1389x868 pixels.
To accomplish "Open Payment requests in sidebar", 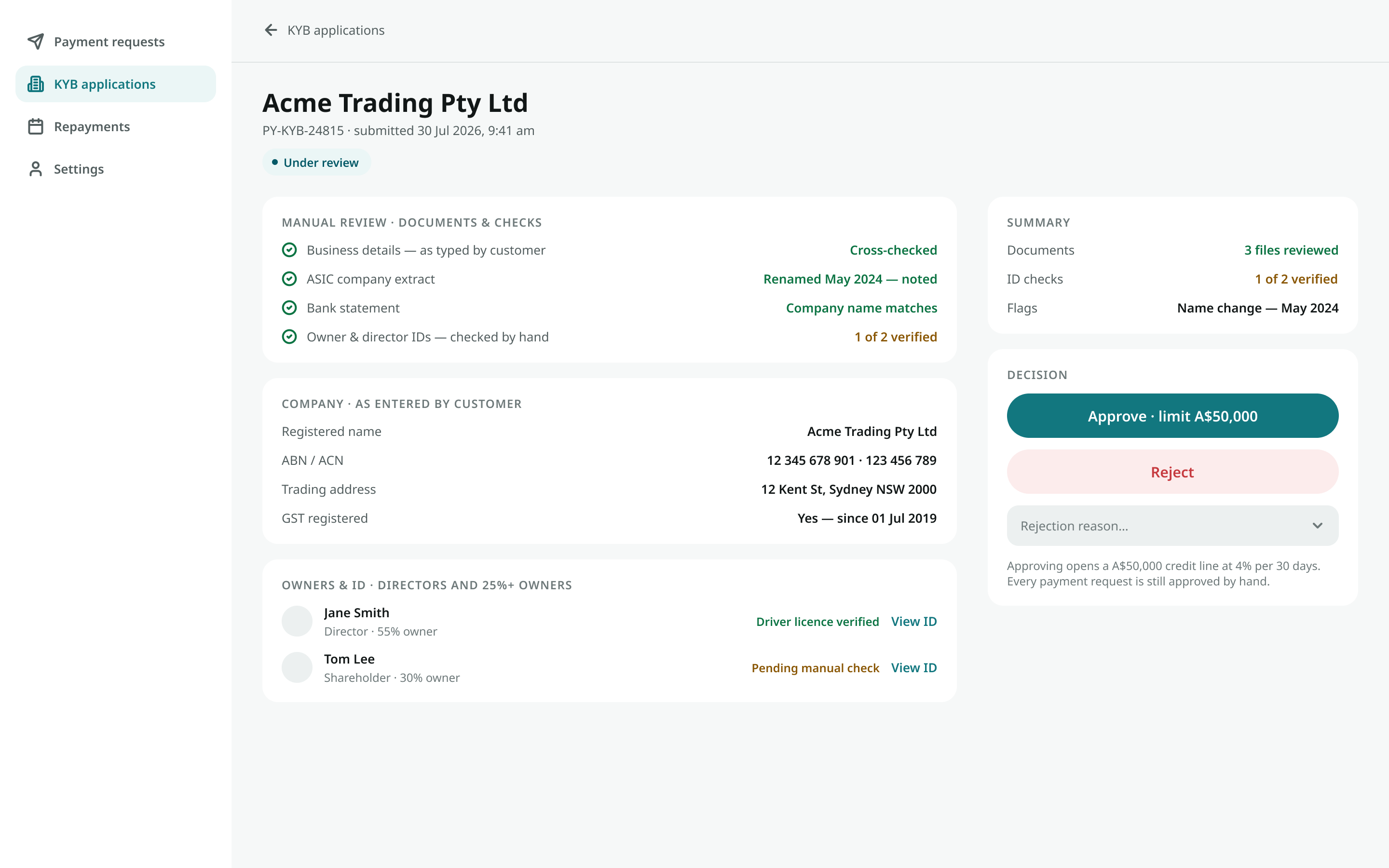I will pos(115,41).
